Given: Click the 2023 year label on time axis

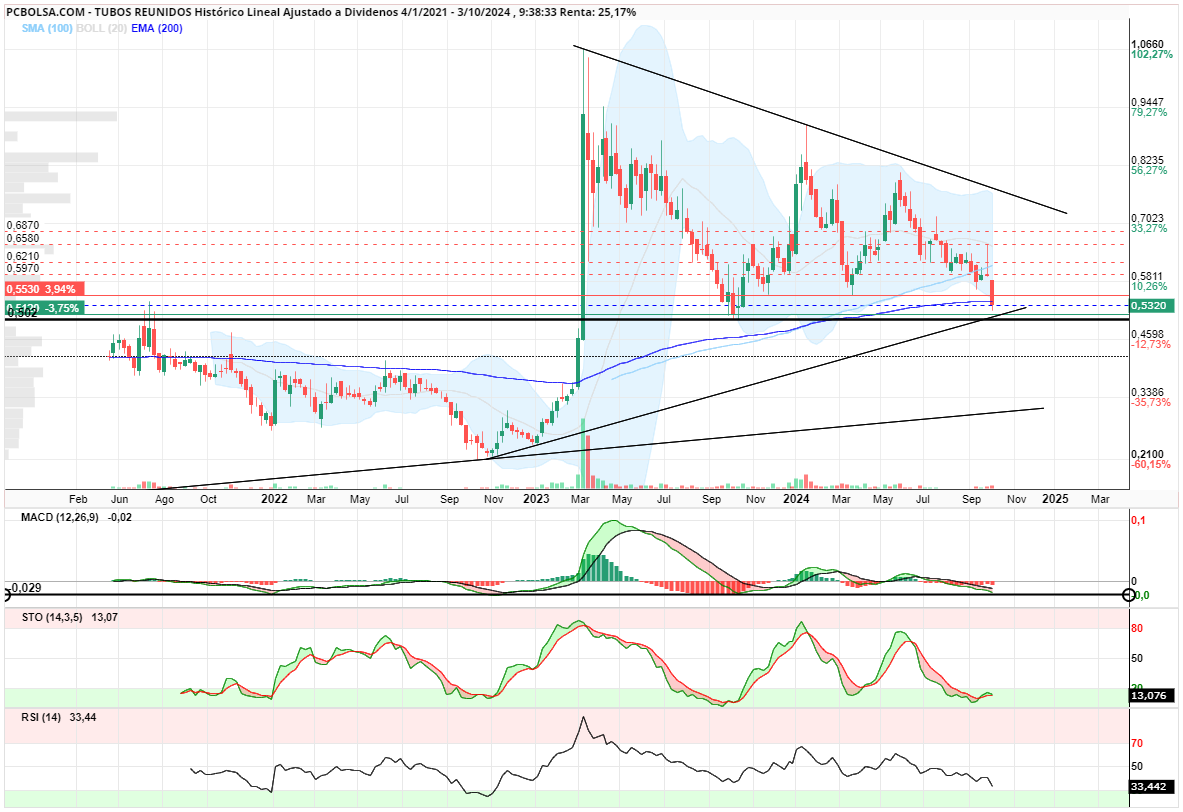Looking at the screenshot, I should pos(536,499).
